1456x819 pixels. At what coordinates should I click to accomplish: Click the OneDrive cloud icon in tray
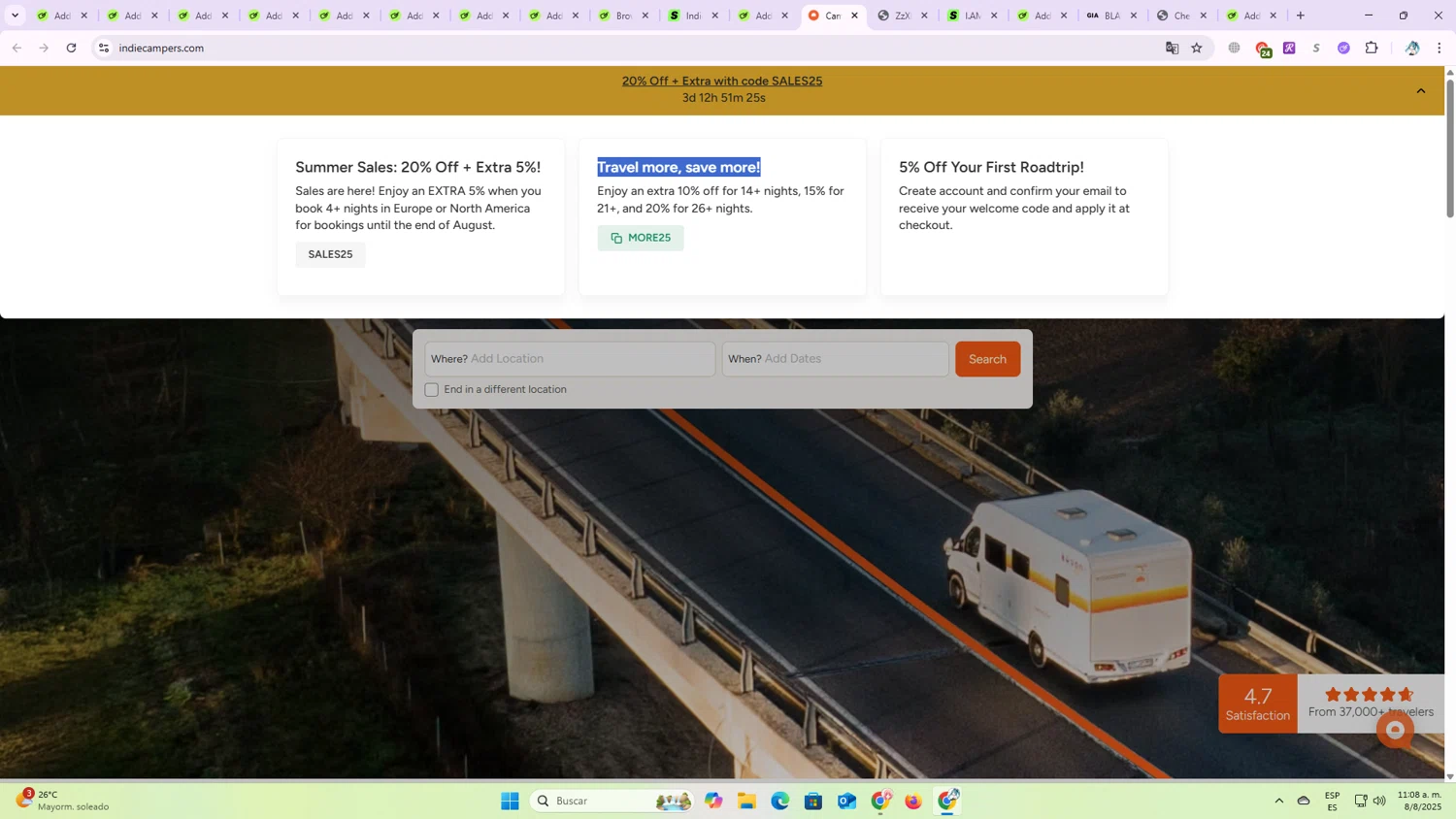[x=1304, y=801]
